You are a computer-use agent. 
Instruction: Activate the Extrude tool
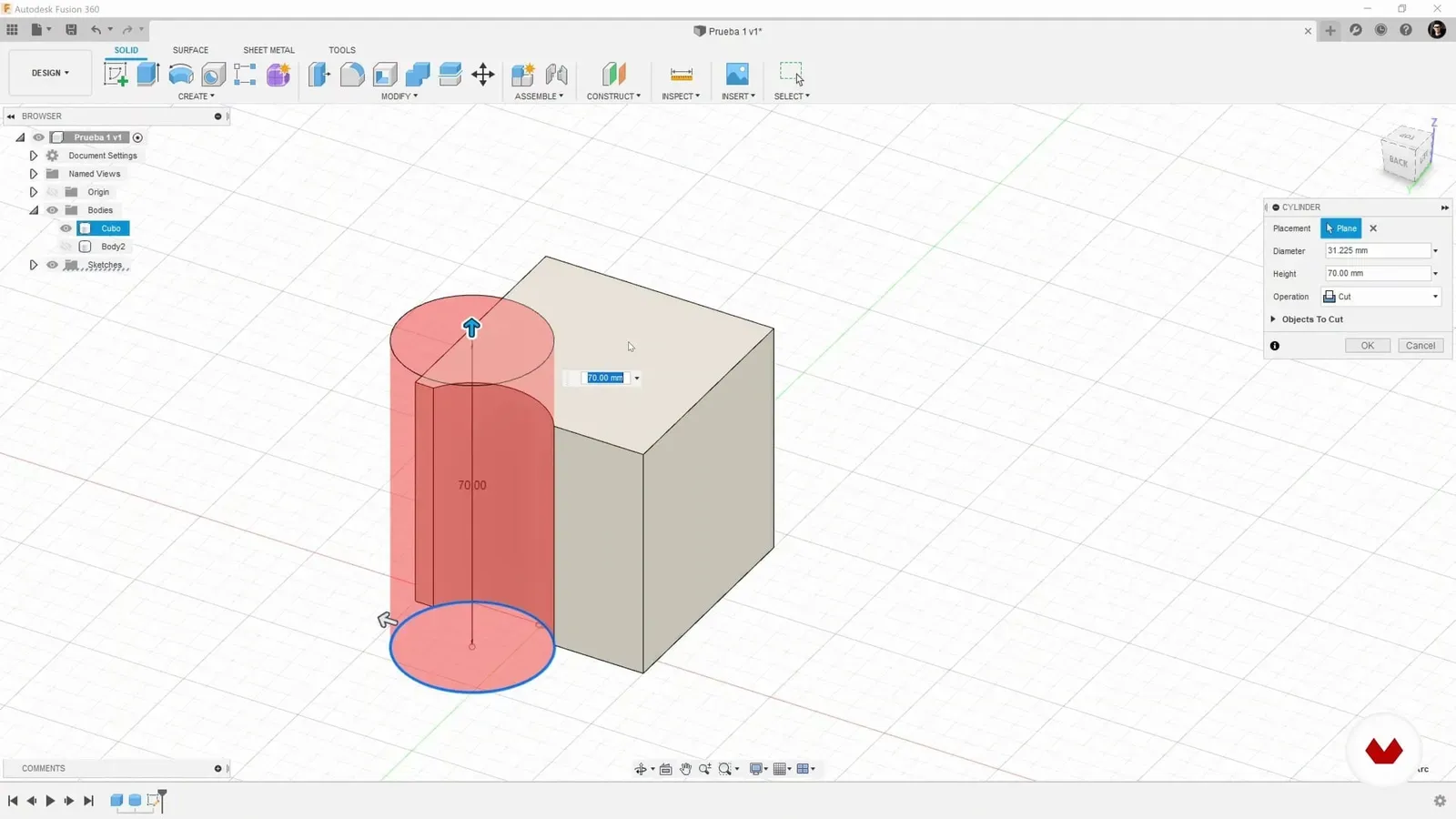coord(148,74)
